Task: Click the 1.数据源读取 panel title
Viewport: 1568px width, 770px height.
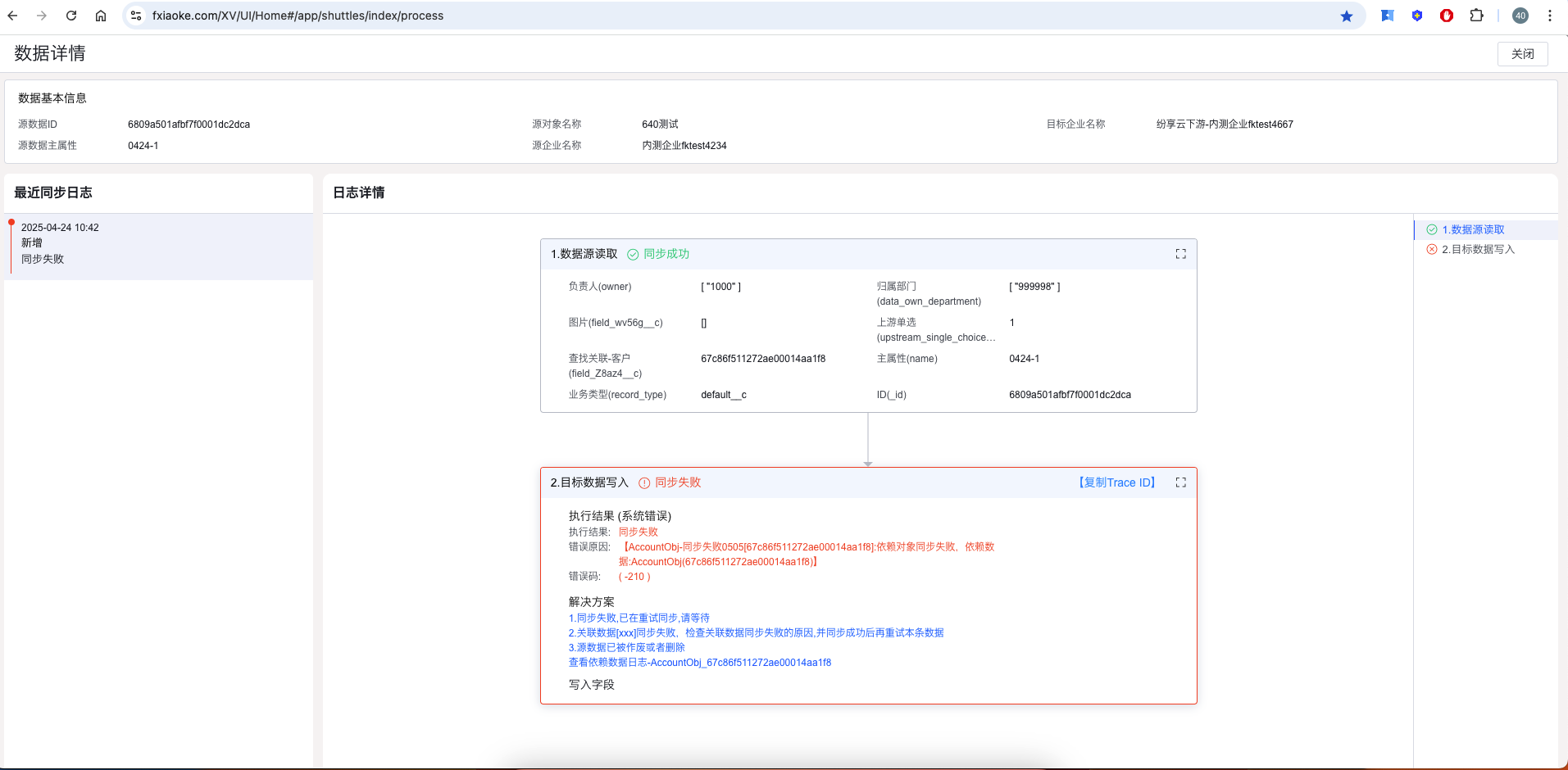Action: (584, 254)
